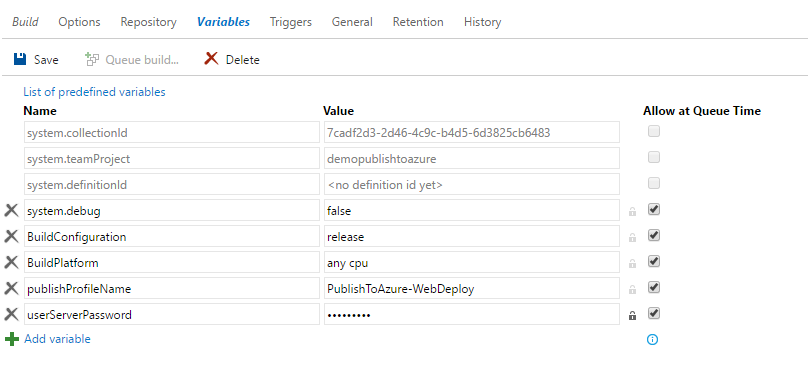Open the queue time info icon

tap(652, 339)
